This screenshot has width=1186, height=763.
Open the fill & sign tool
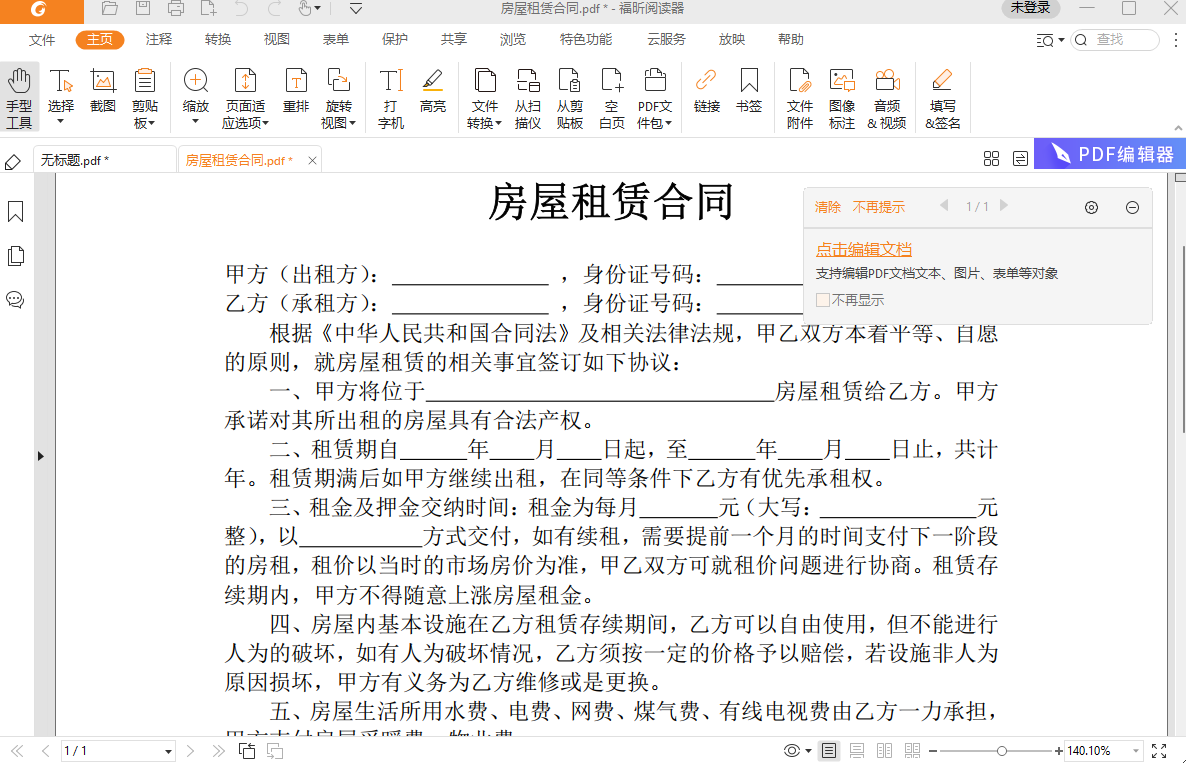coord(941,95)
